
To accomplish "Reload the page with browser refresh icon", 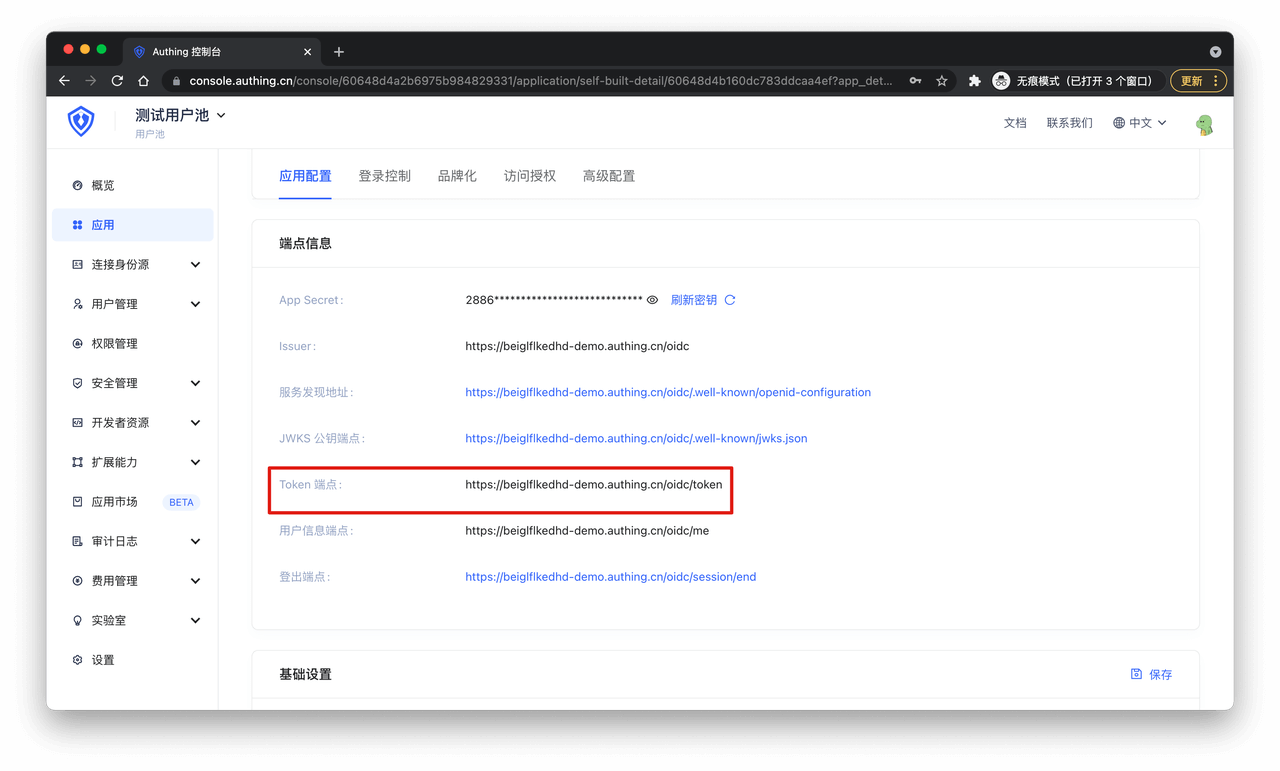I will [x=117, y=81].
